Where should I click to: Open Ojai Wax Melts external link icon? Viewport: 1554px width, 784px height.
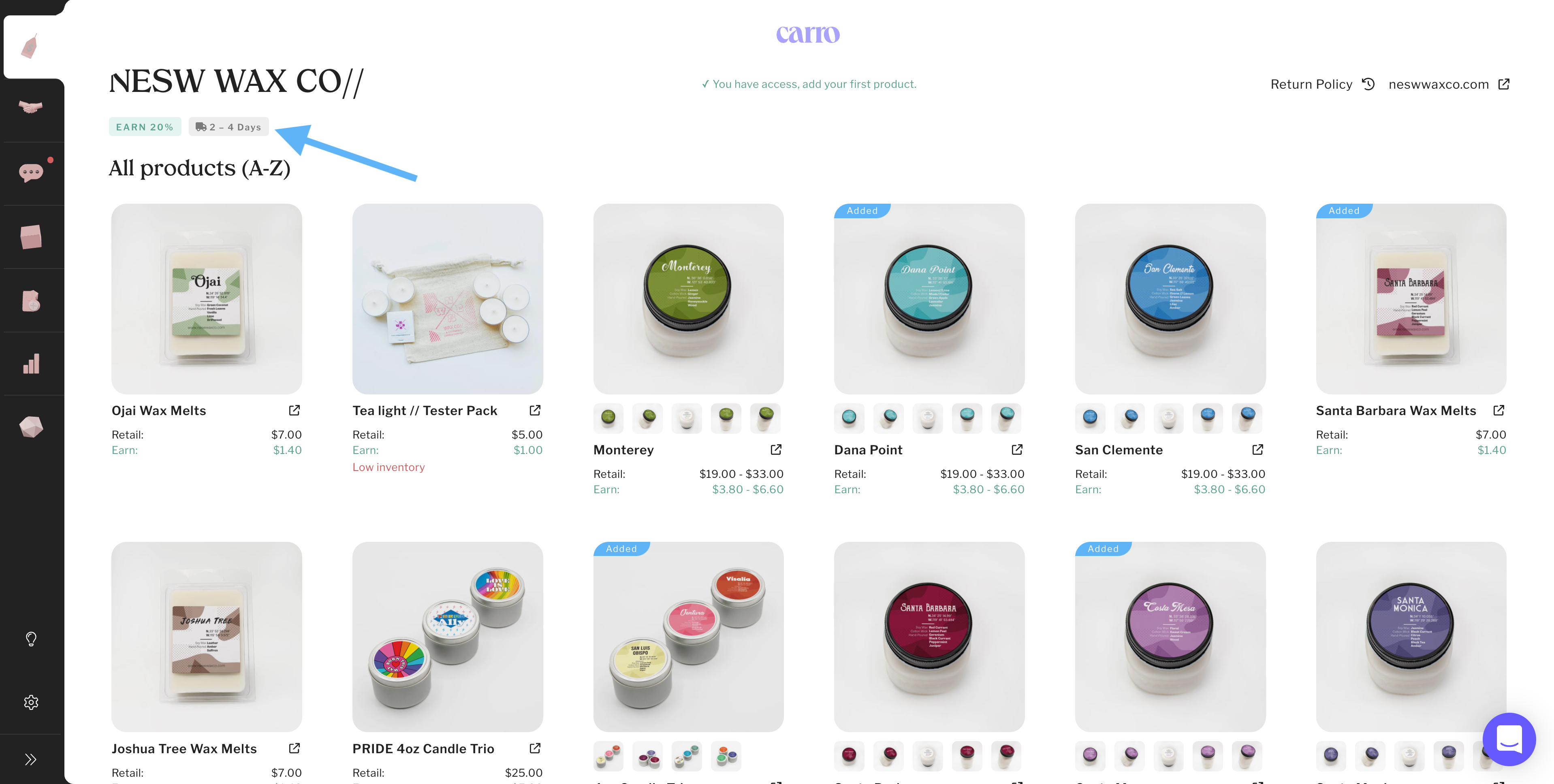[x=295, y=410]
